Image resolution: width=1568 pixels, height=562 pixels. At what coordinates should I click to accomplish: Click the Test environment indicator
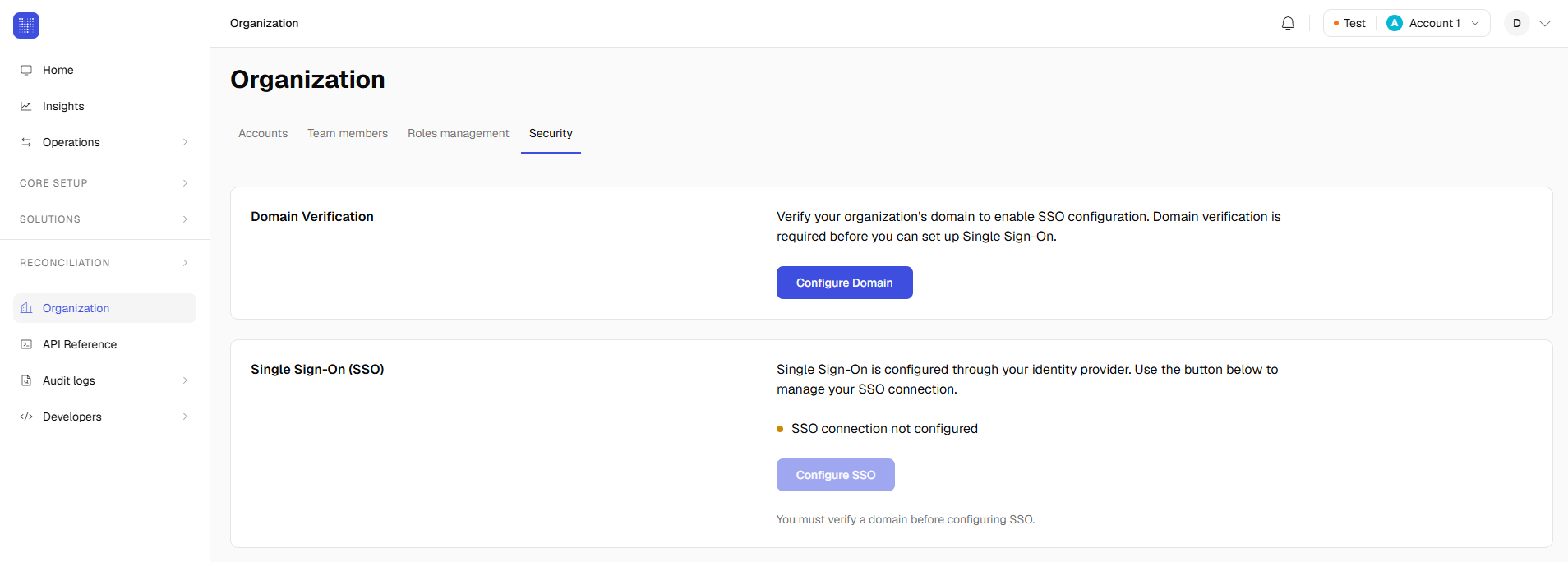point(1349,23)
